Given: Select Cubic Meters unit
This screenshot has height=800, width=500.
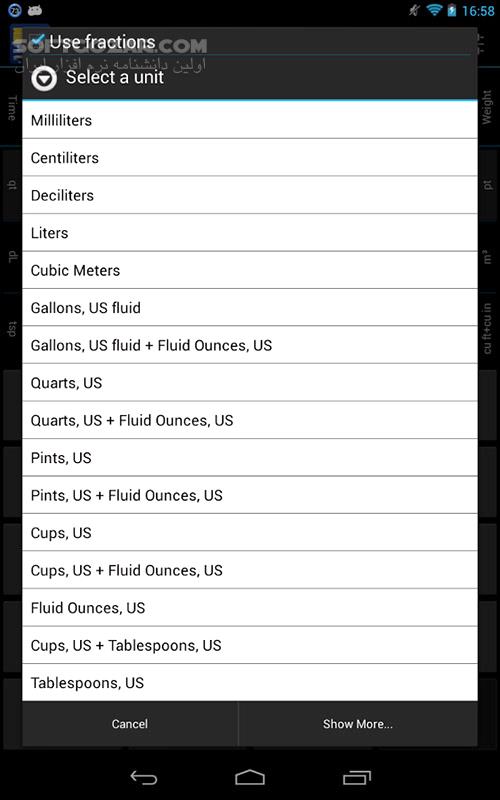Looking at the screenshot, I should pos(249,270).
